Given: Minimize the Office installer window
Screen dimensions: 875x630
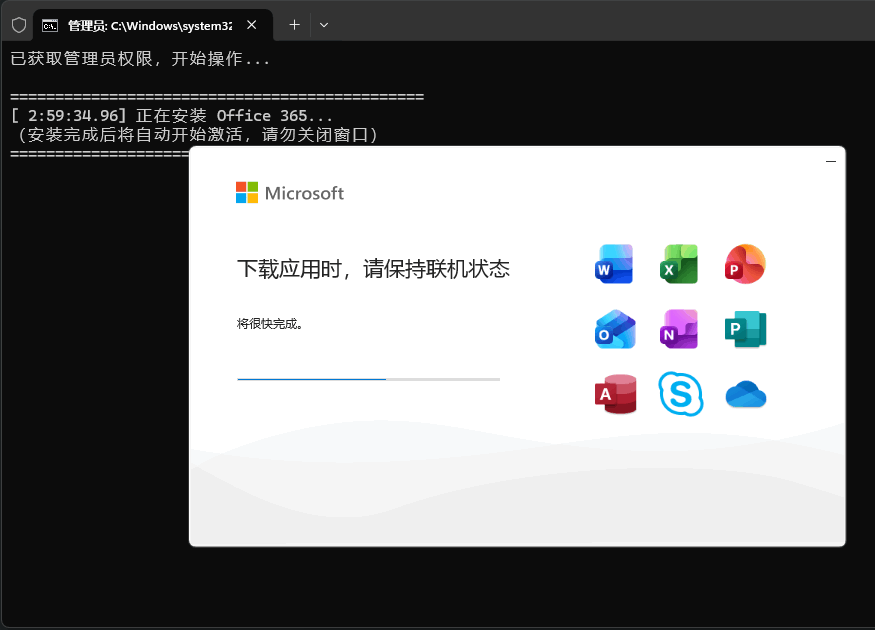Looking at the screenshot, I should 830,161.
